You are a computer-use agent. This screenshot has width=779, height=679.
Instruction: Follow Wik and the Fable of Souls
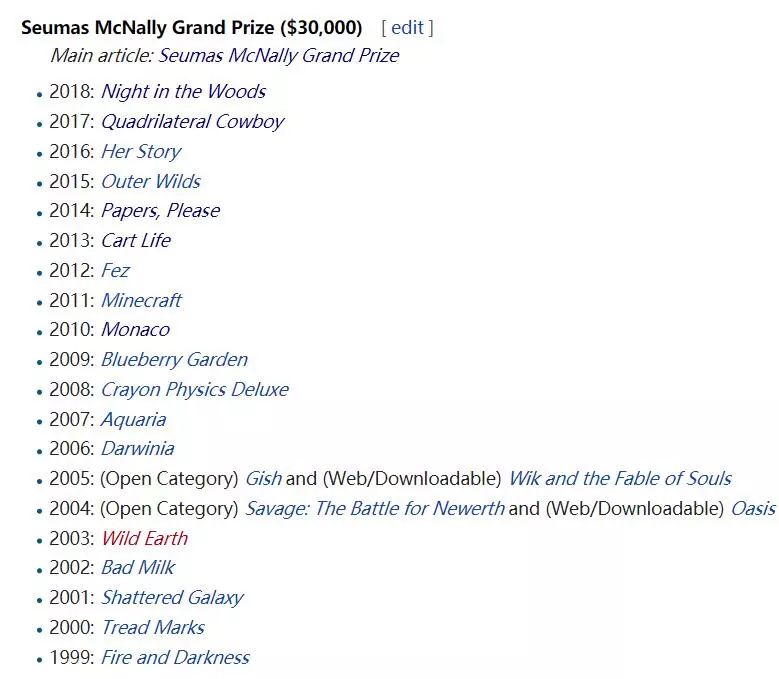pyautogui.click(x=621, y=479)
